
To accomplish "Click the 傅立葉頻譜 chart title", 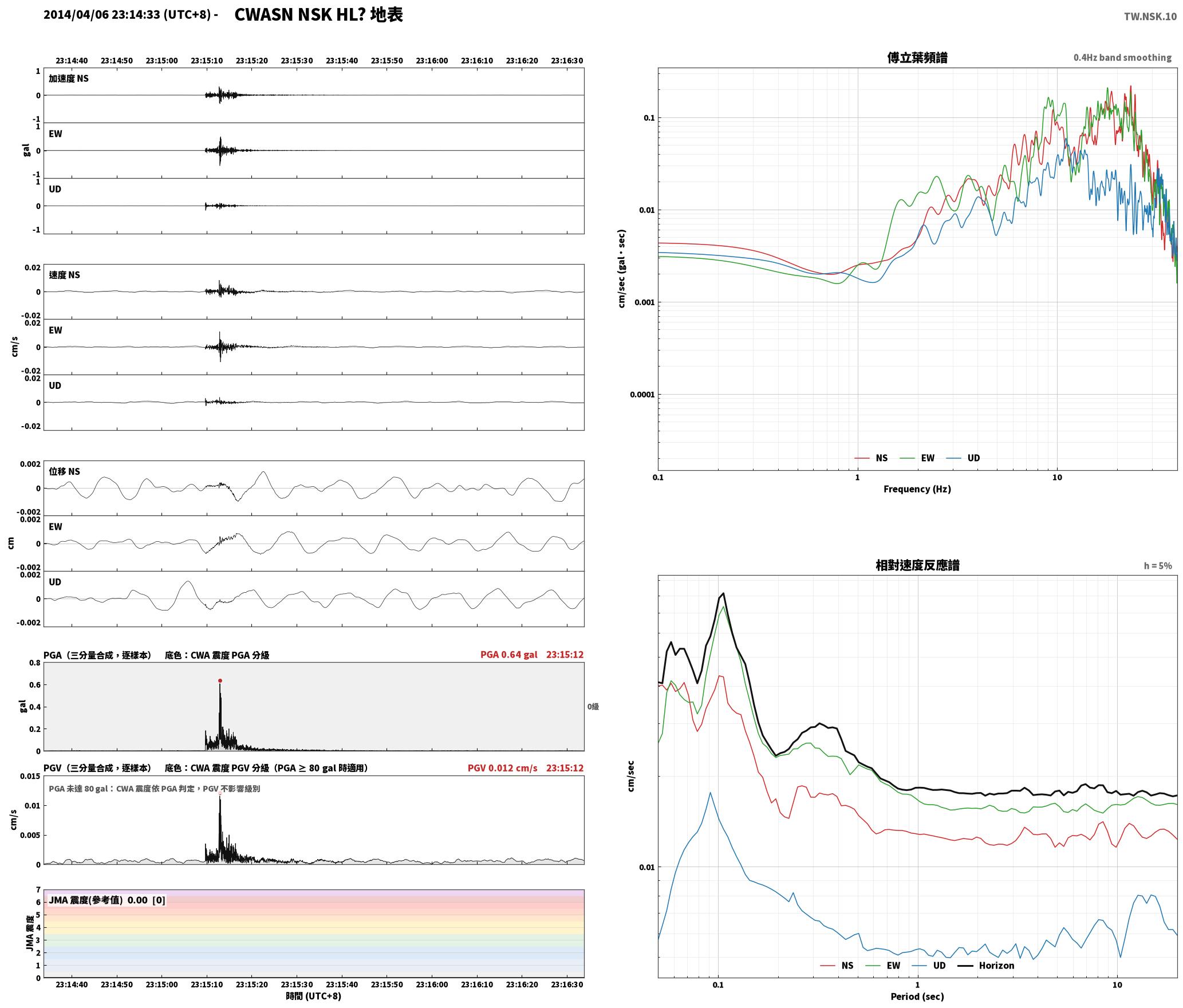I will click(917, 58).
